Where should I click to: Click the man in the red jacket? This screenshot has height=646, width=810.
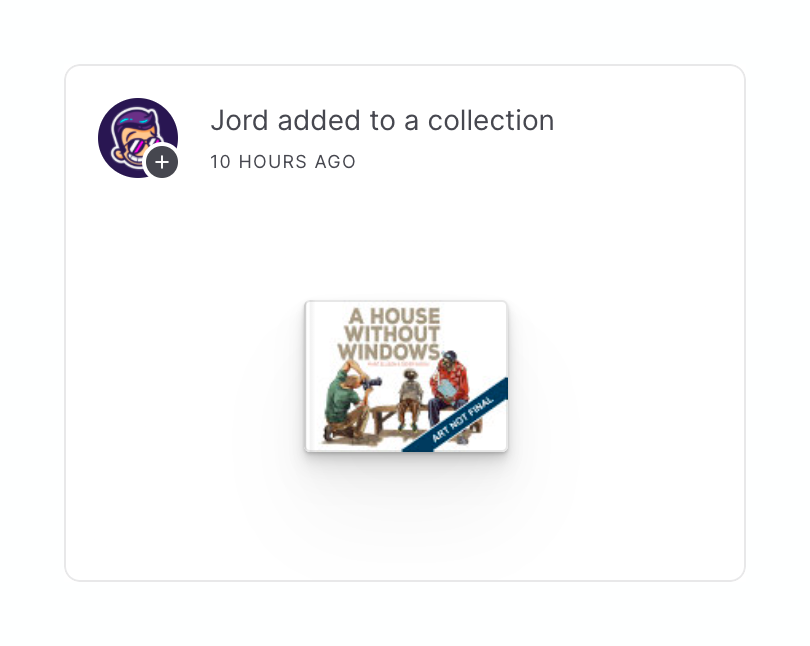[450, 395]
